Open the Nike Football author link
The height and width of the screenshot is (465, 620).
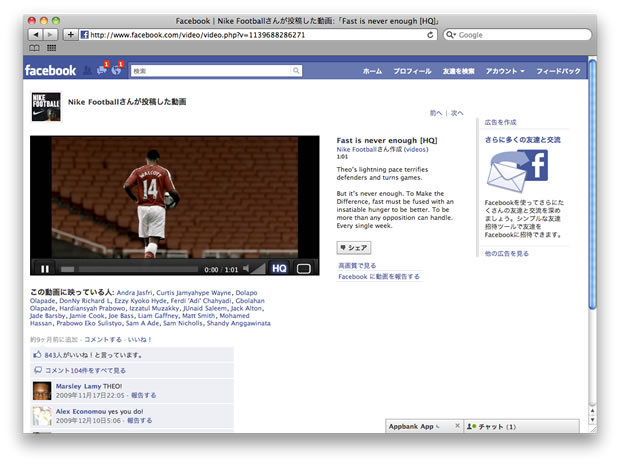[356, 149]
